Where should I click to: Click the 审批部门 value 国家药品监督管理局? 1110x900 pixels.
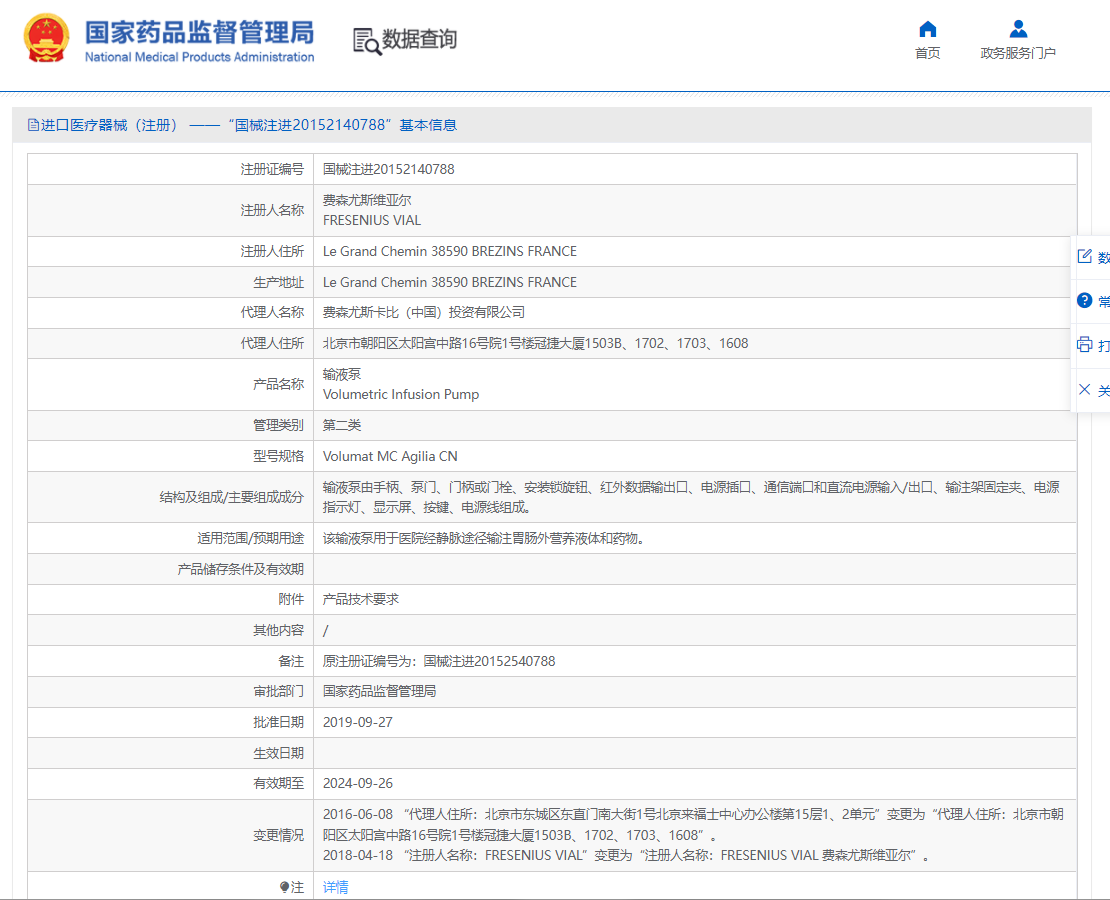(379, 691)
